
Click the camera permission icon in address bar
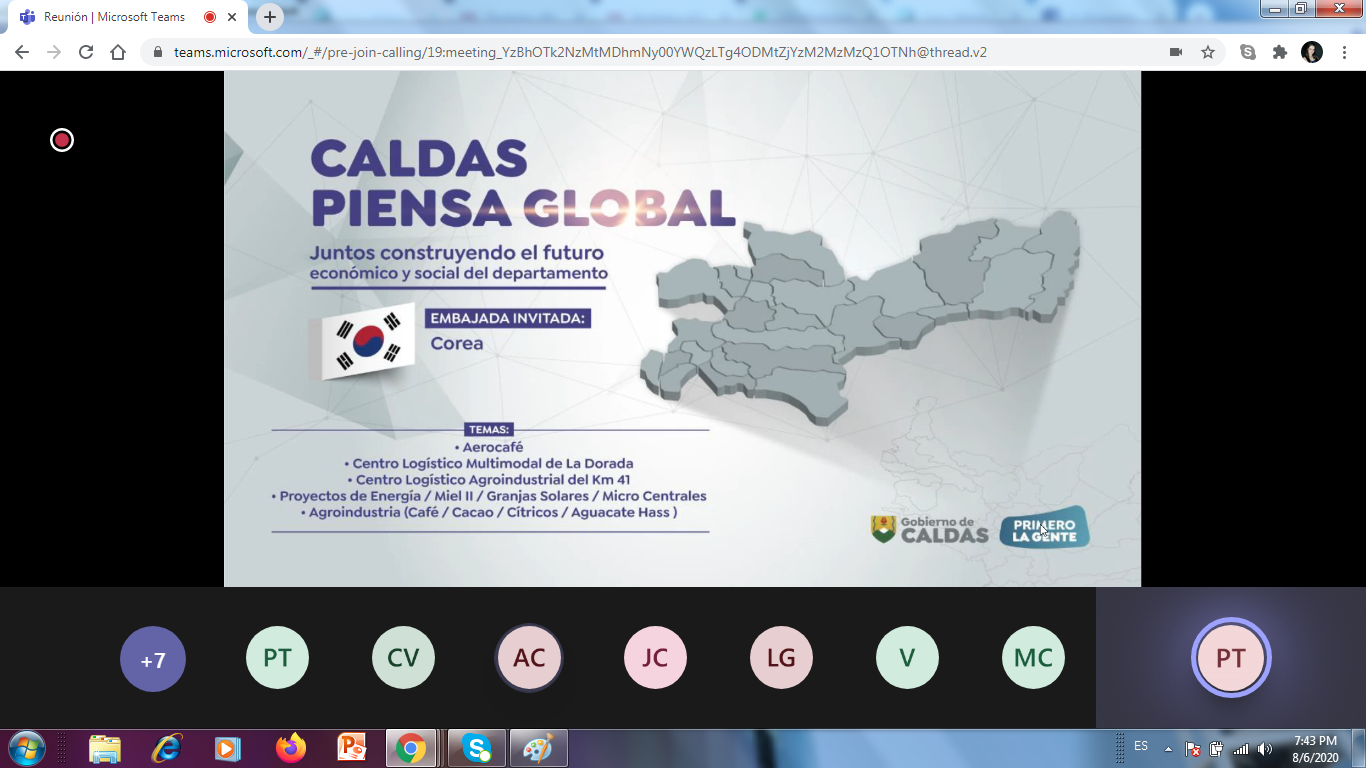click(1176, 52)
